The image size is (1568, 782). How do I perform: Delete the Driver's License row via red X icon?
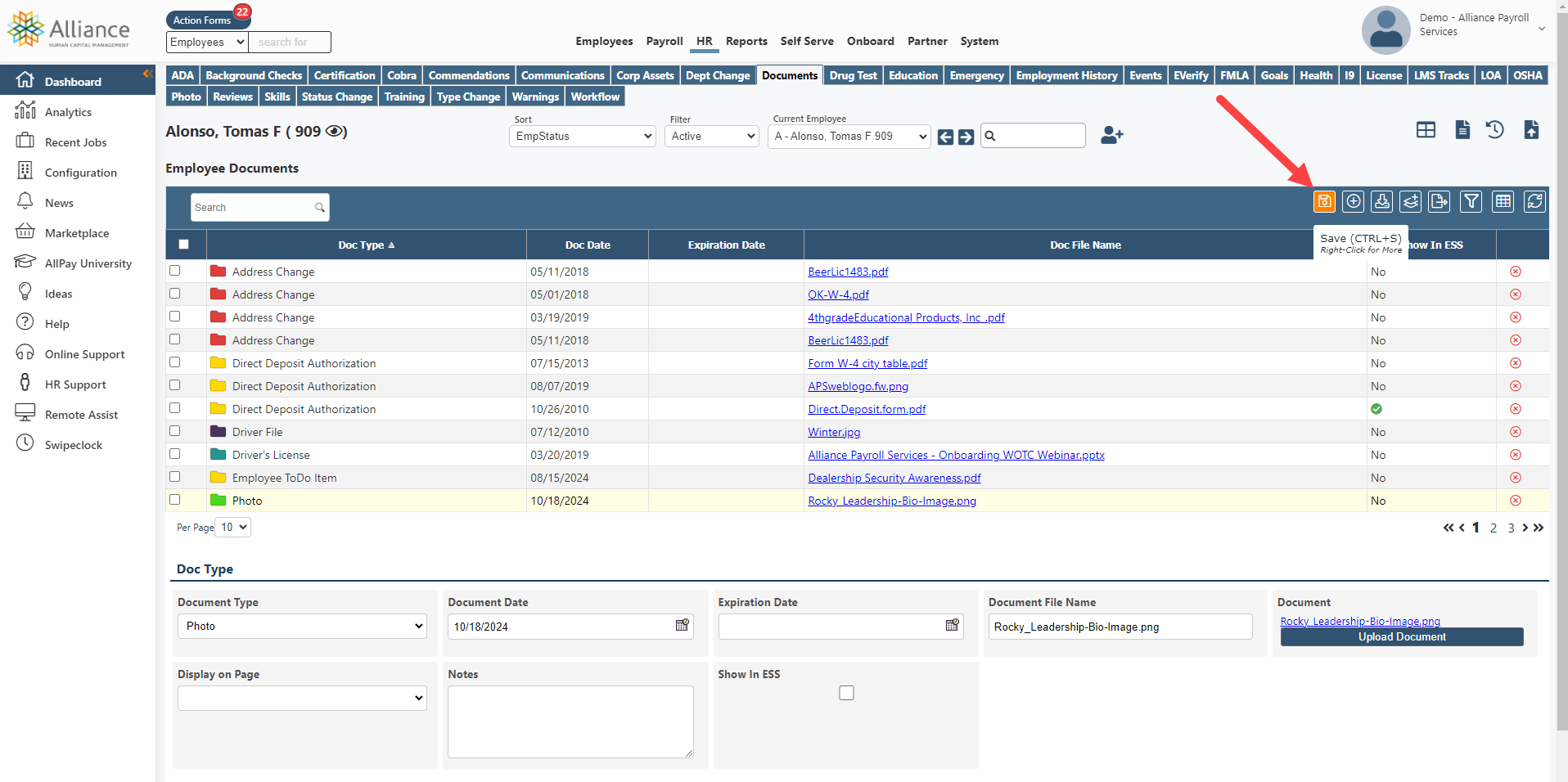[x=1516, y=455]
